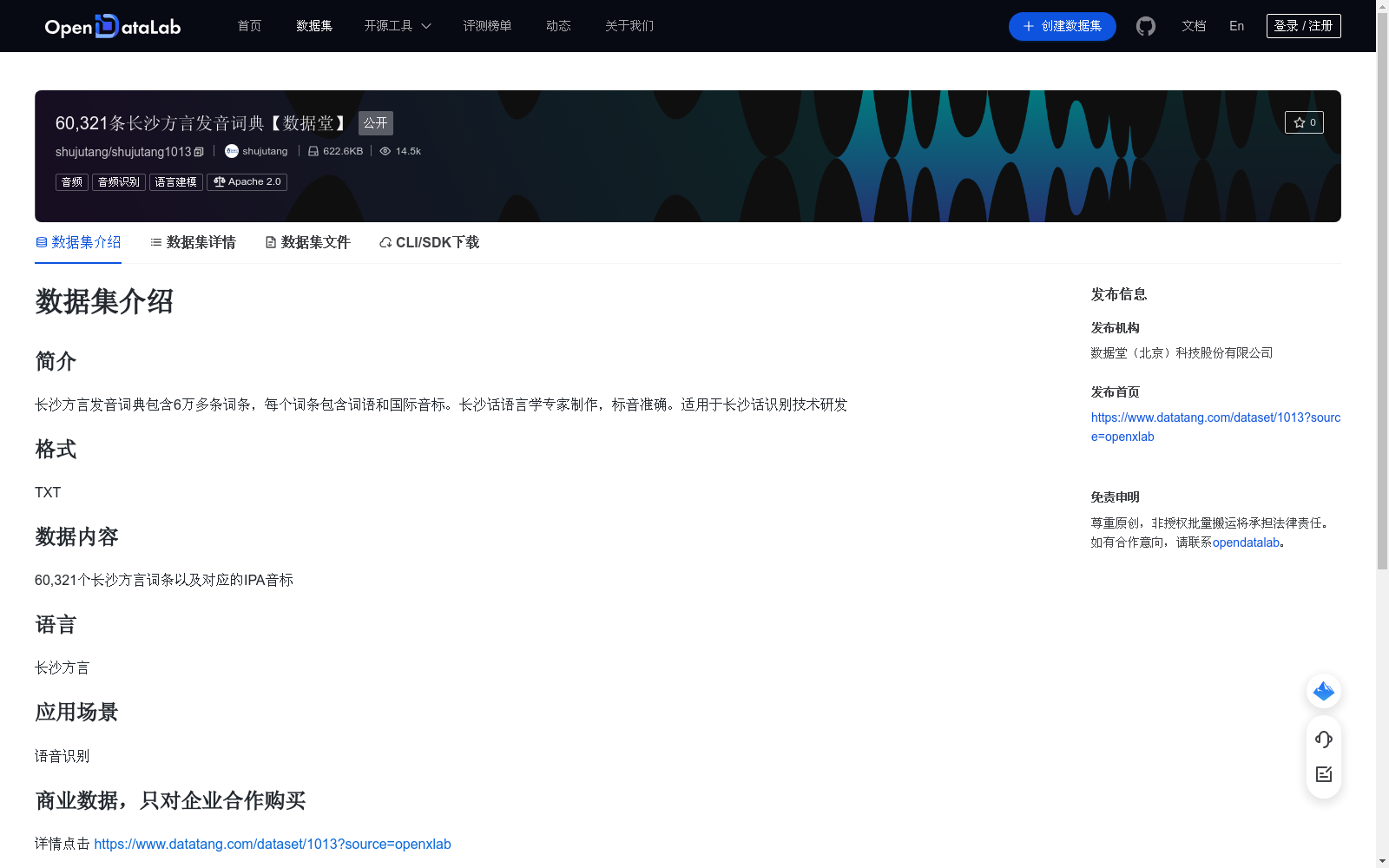Click 登录 / 注册 button
The width and height of the screenshot is (1389, 868).
pyautogui.click(x=1304, y=26)
